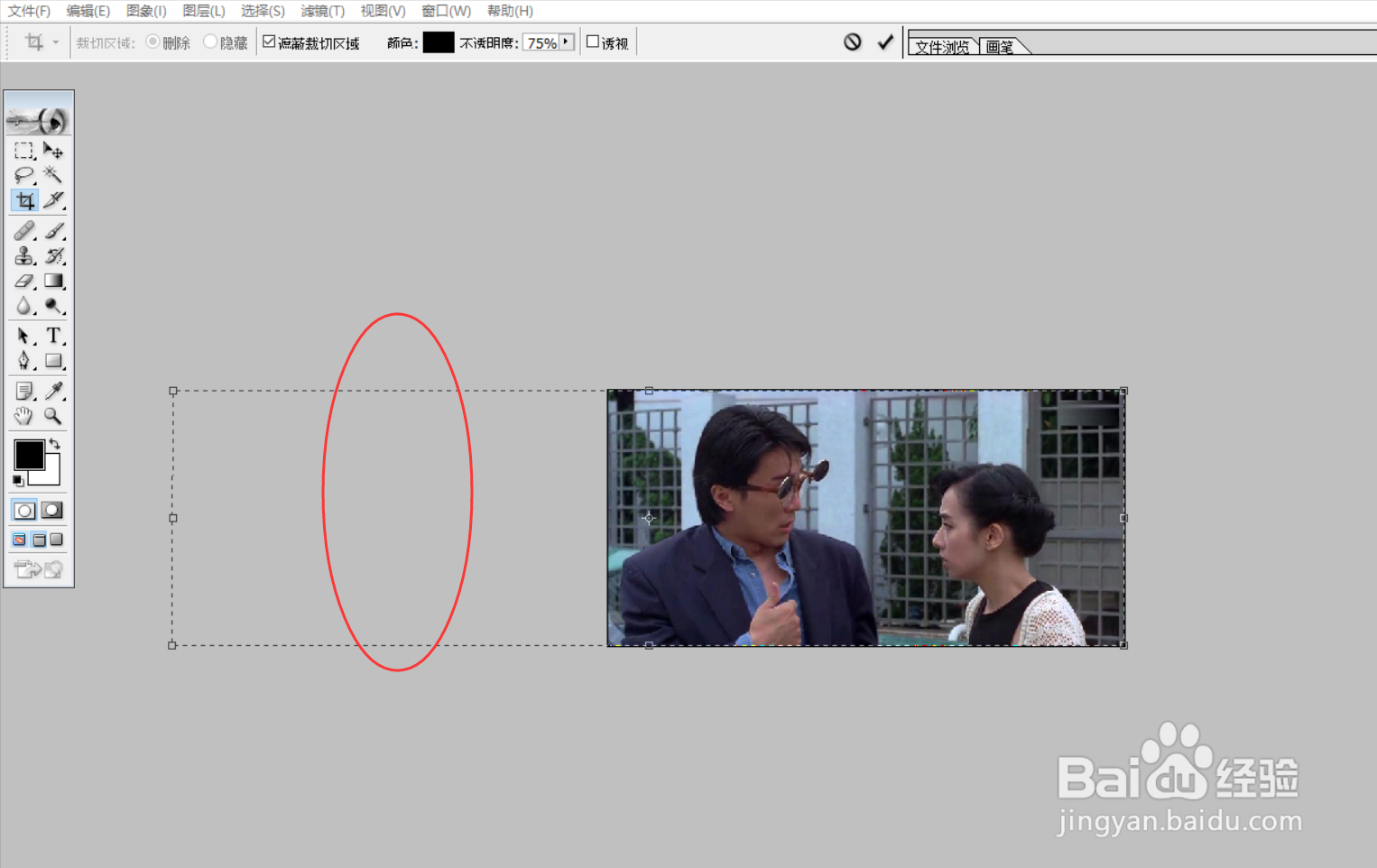This screenshot has height=868, width=1377.
Task: Select the Rectangle shape tool
Action: (x=53, y=361)
